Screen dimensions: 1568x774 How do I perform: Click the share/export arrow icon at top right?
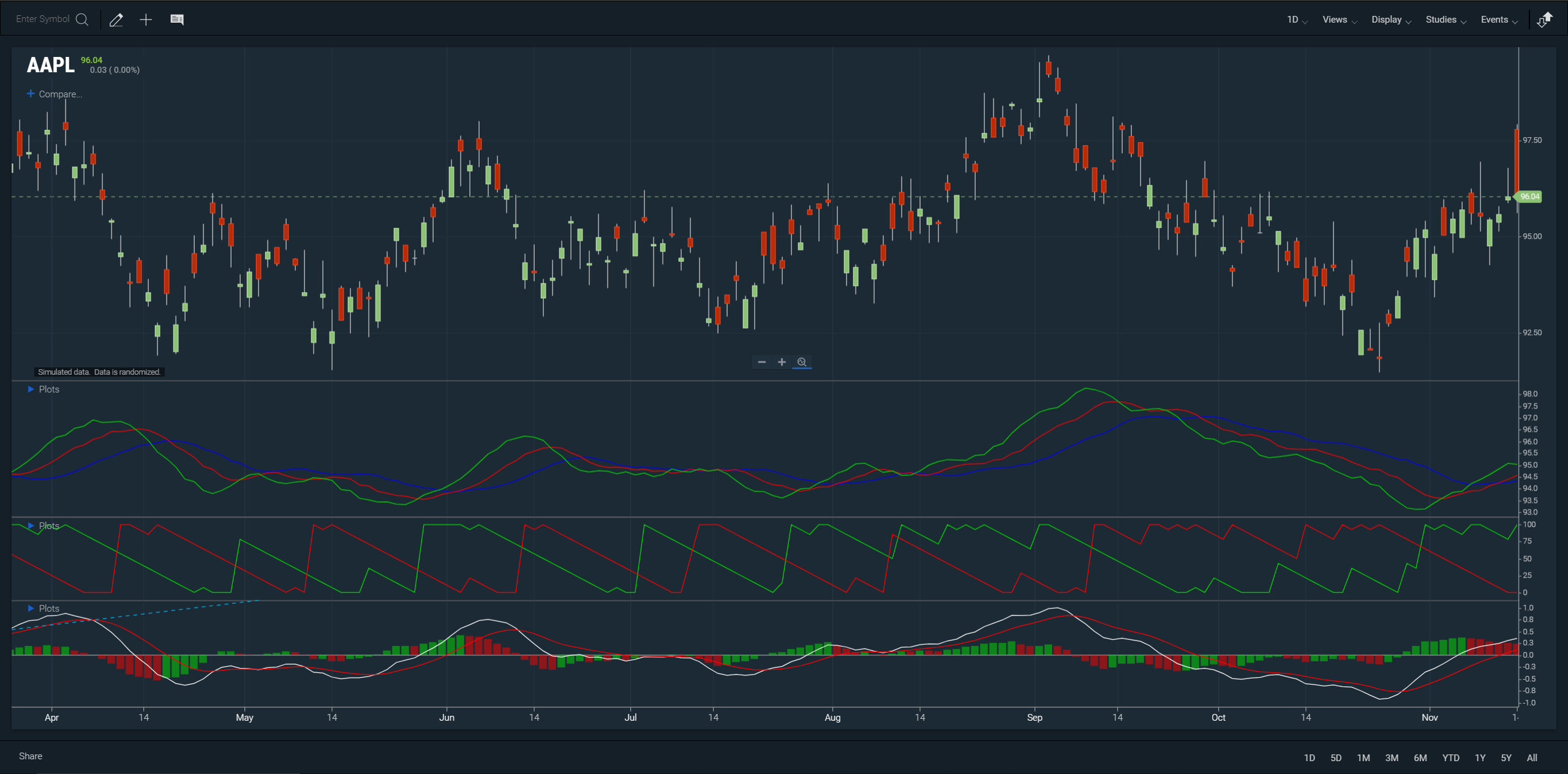(x=1545, y=20)
